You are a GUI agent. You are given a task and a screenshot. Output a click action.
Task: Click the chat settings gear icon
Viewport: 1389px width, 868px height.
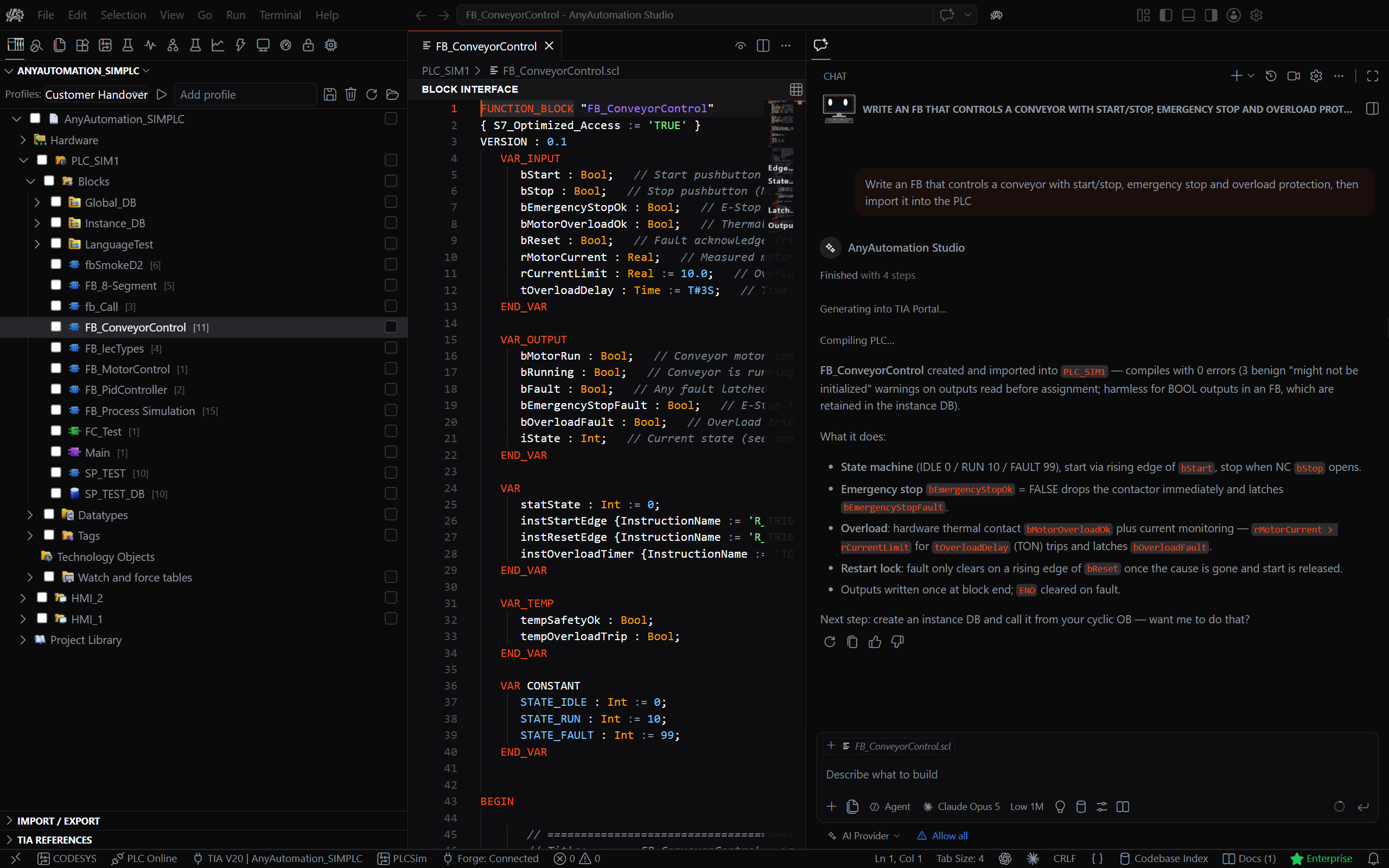[1316, 76]
